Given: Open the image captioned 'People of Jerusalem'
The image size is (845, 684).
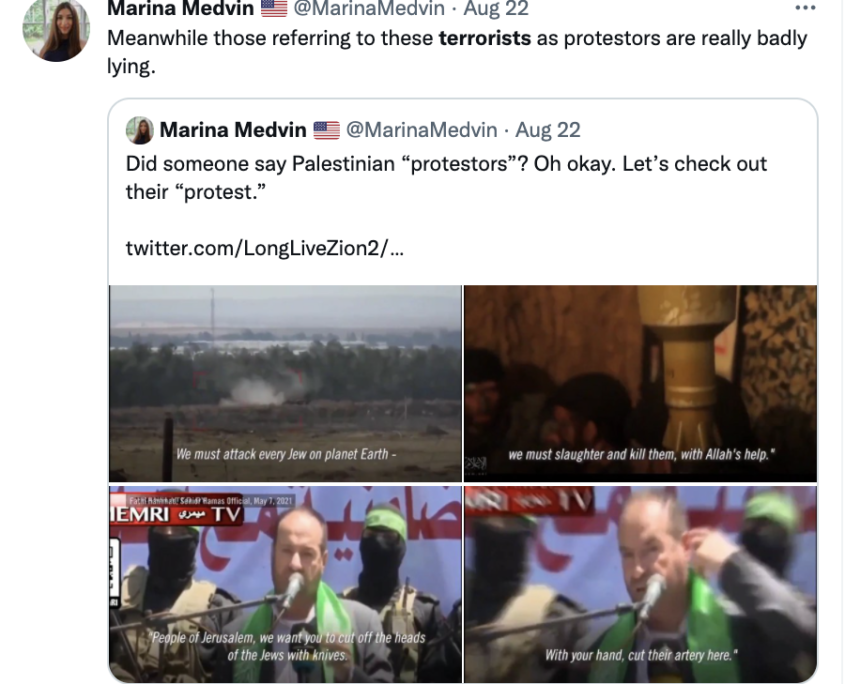Looking at the screenshot, I should click(285, 584).
